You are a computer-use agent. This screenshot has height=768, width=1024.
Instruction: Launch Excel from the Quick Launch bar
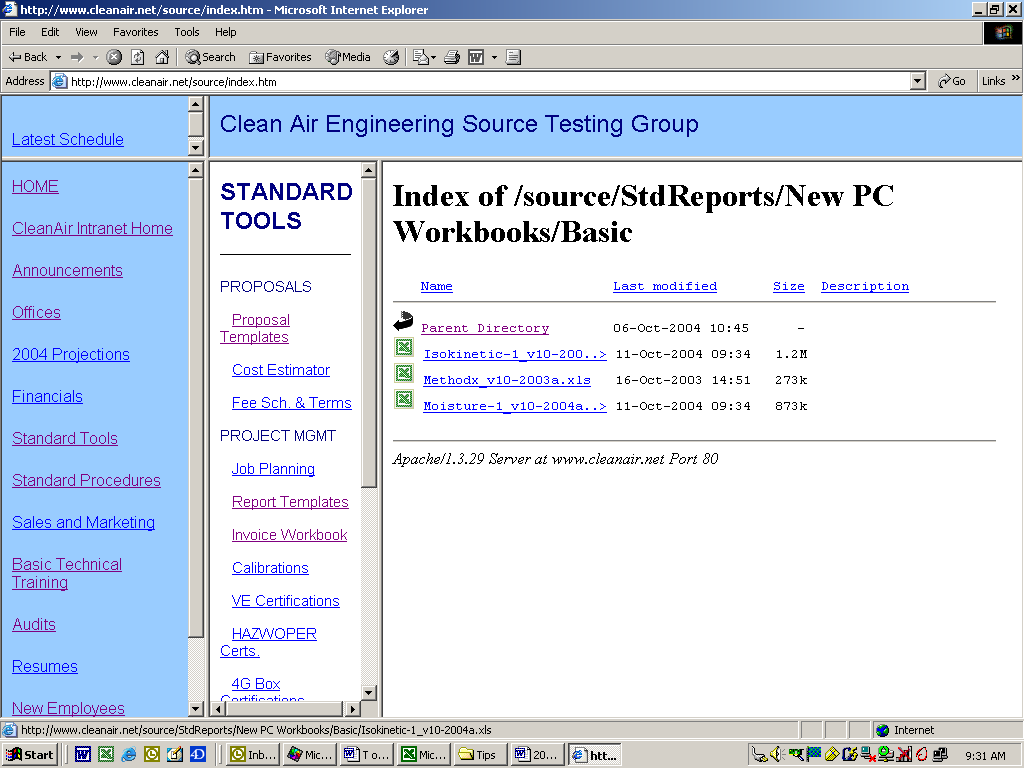106,755
